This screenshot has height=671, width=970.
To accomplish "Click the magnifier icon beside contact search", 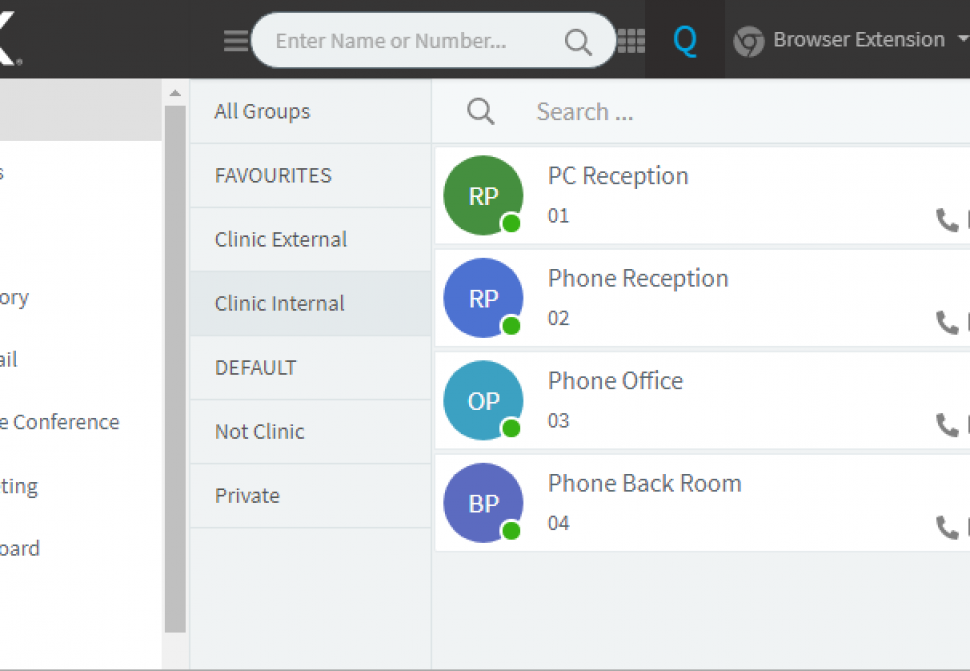I will [480, 111].
